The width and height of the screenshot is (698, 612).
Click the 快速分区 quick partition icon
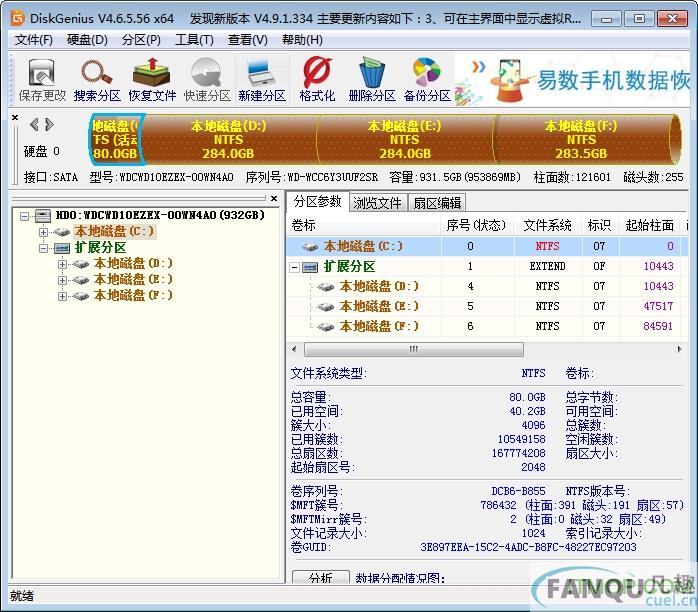(x=207, y=80)
